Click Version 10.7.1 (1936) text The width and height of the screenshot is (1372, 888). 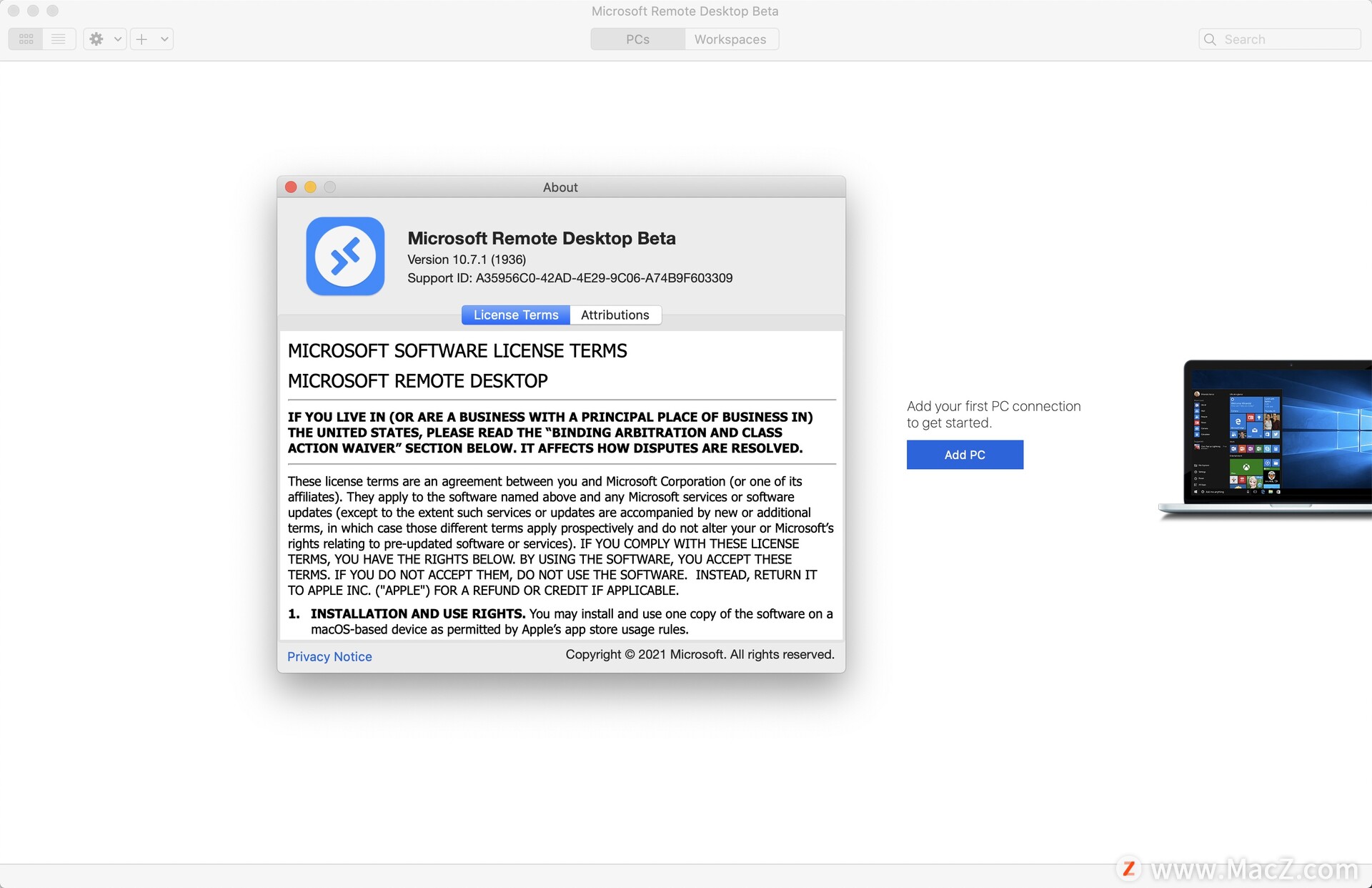pos(467,260)
